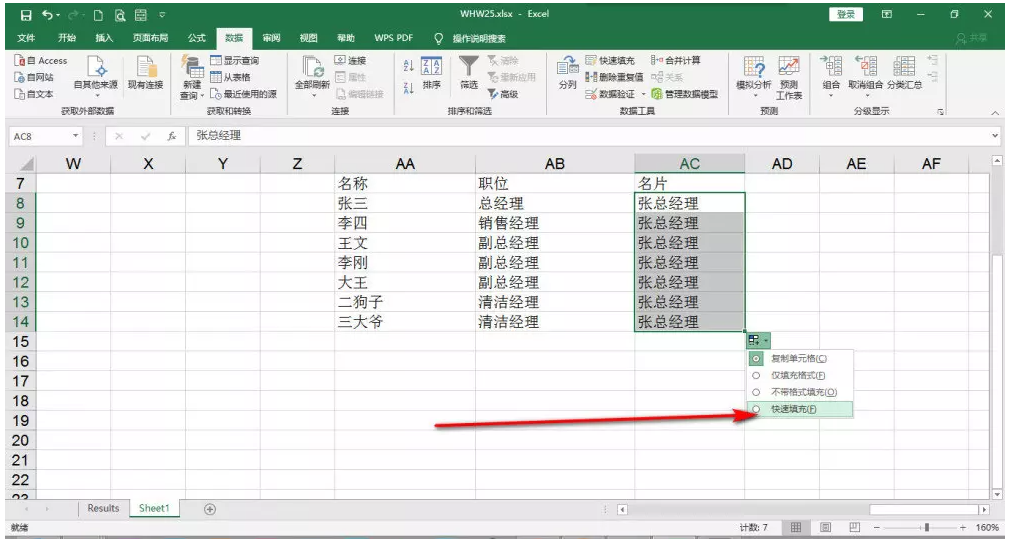Click the zoom out minus button
The image size is (1009, 539).
[x=877, y=527]
